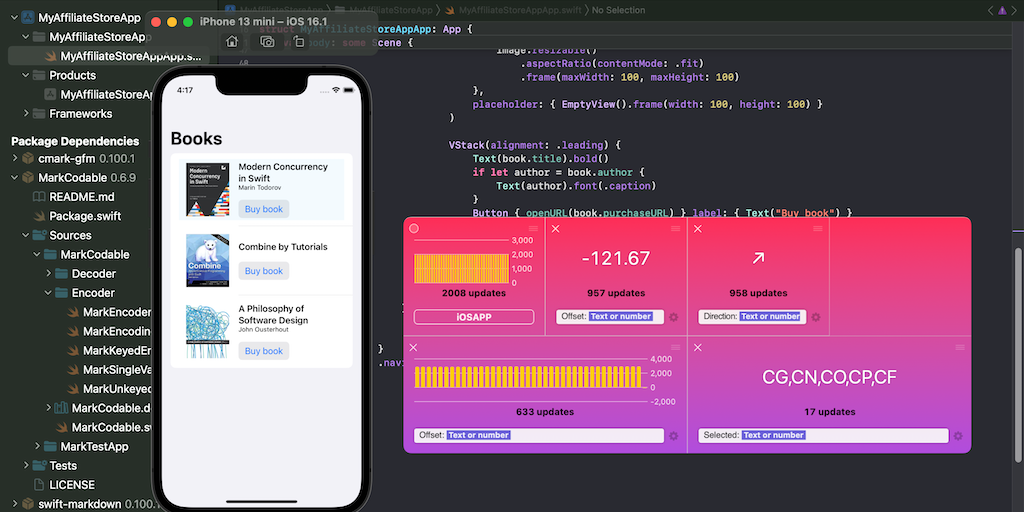The height and width of the screenshot is (512, 1024).
Task: Take a simulator screenshot with camera icon
Action: pos(267,42)
